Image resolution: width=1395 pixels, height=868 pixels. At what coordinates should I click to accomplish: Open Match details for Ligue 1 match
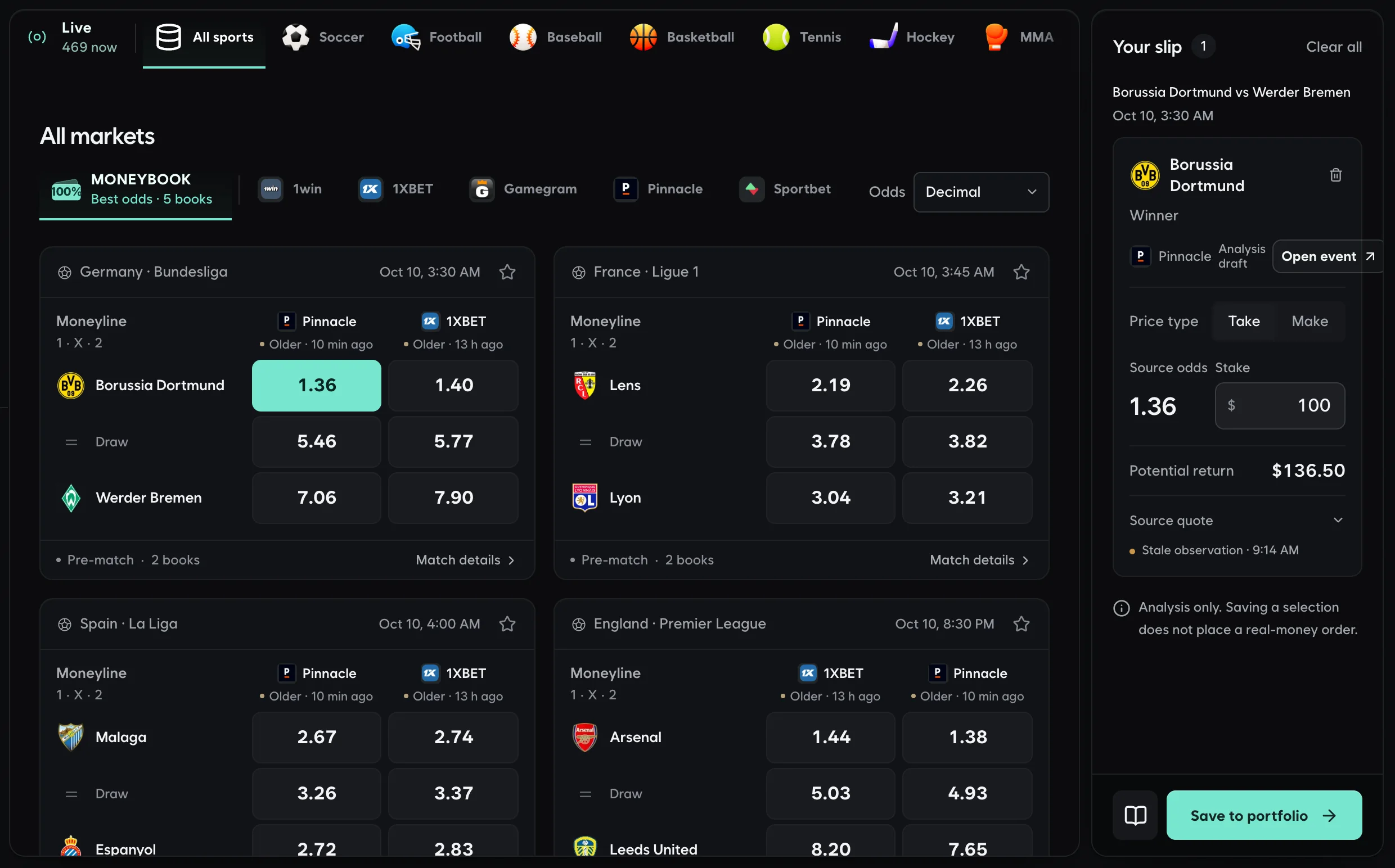pyautogui.click(x=979, y=560)
